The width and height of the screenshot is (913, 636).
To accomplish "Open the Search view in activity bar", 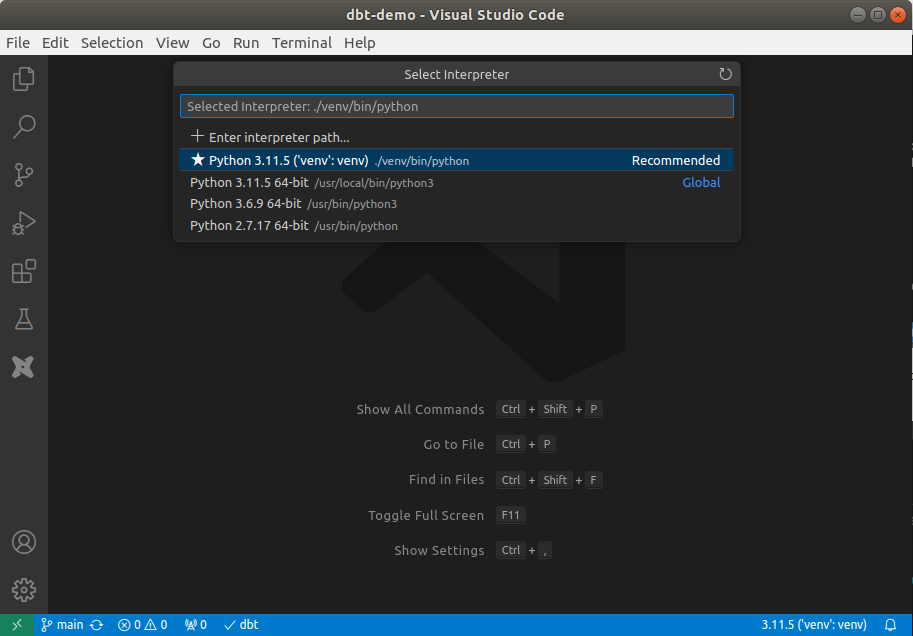I will click(23, 126).
